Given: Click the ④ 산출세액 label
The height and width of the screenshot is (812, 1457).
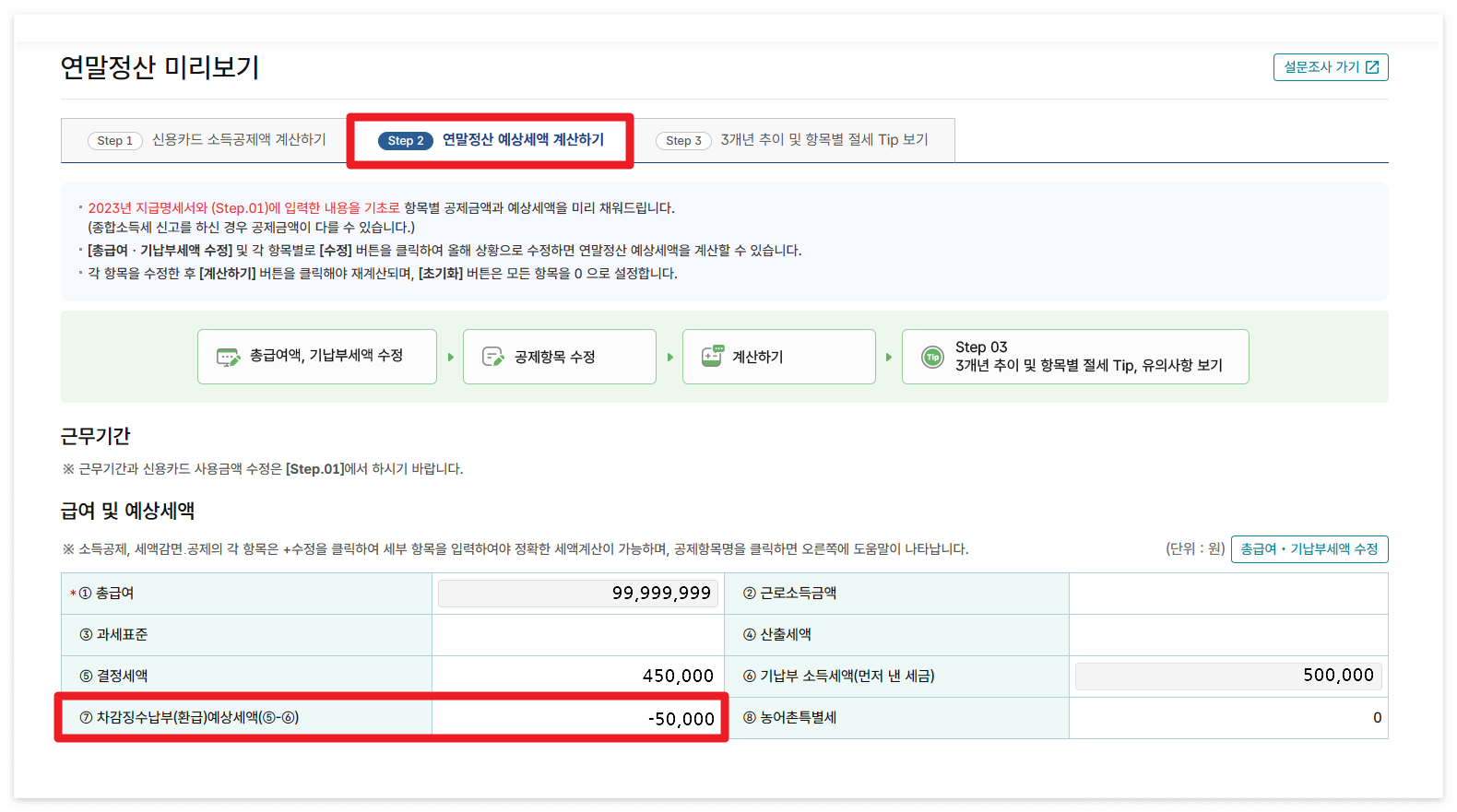Looking at the screenshot, I should [777, 635].
